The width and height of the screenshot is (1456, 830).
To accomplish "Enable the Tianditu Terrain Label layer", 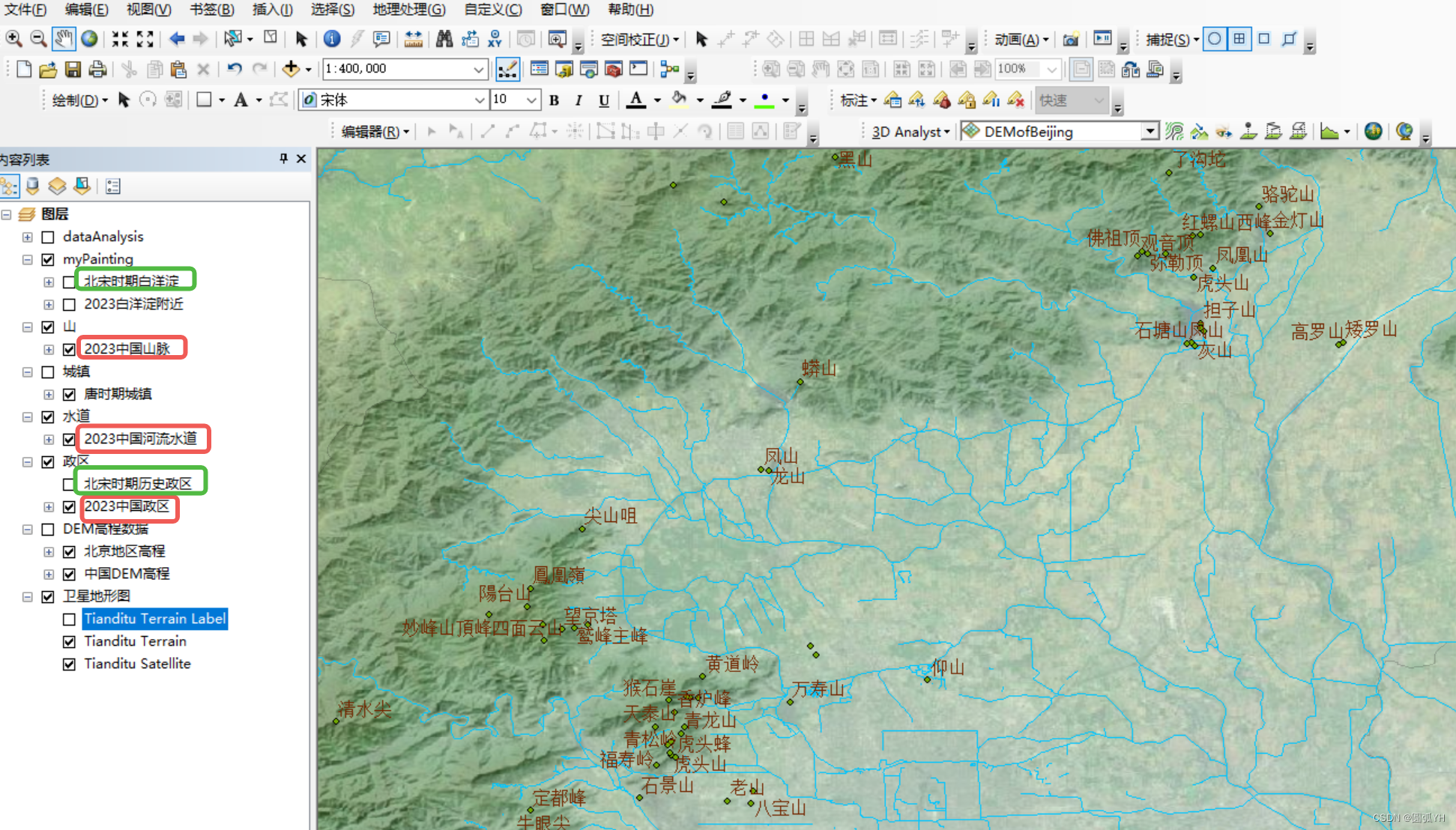I will pyautogui.click(x=69, y=620).
